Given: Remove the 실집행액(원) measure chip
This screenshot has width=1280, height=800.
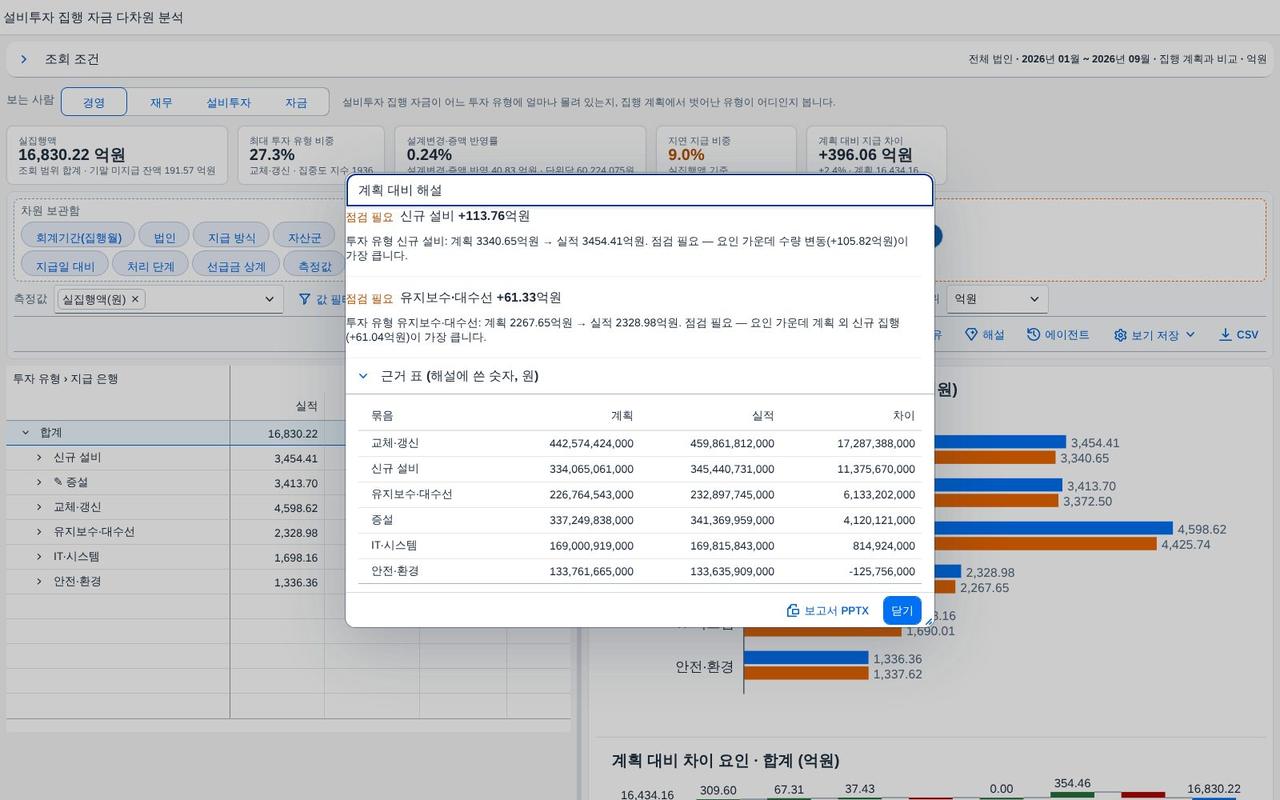Looking at the screenshot, I should pos(135,299).
